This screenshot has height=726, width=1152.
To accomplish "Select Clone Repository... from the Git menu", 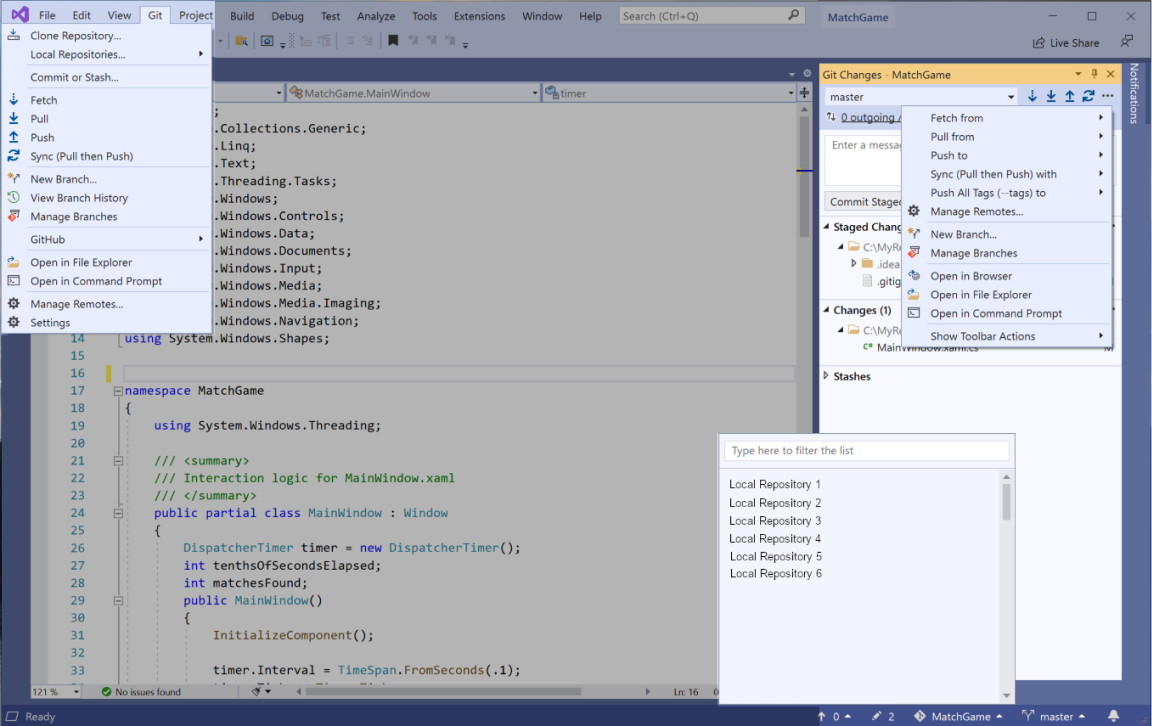I will coord(76,36).
